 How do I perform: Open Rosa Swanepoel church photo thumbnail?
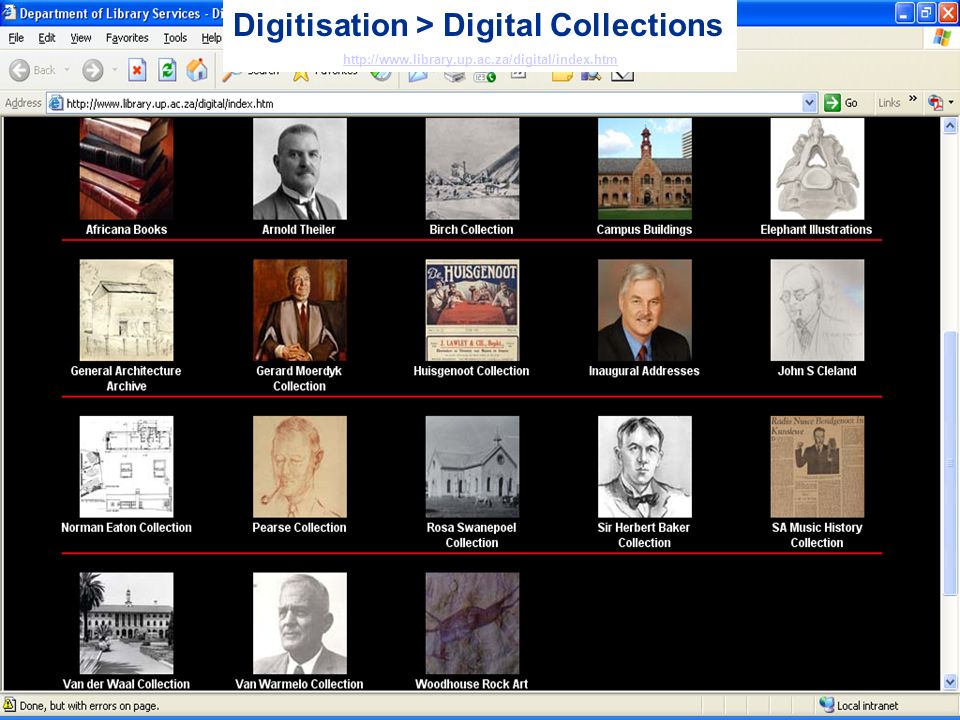click(x=473, y=467)
